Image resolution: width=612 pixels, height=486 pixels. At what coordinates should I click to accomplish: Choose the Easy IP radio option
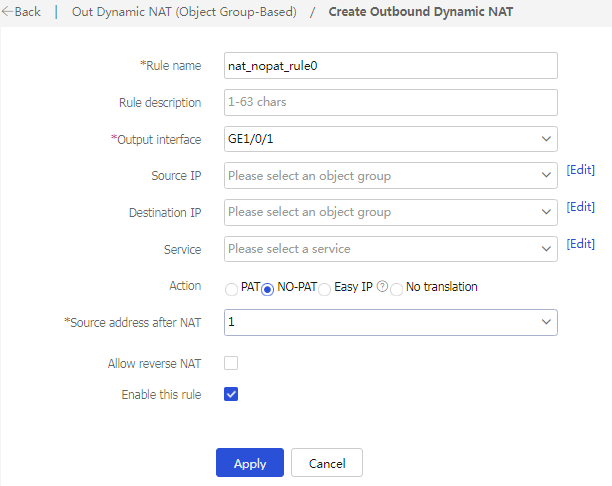point(324,289)
